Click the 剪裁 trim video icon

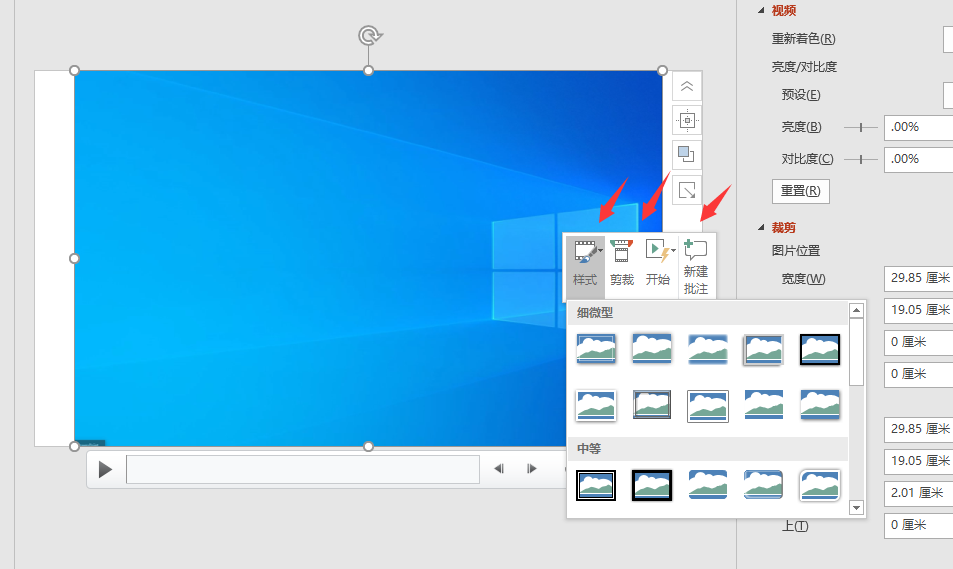[x=622, y=264]
